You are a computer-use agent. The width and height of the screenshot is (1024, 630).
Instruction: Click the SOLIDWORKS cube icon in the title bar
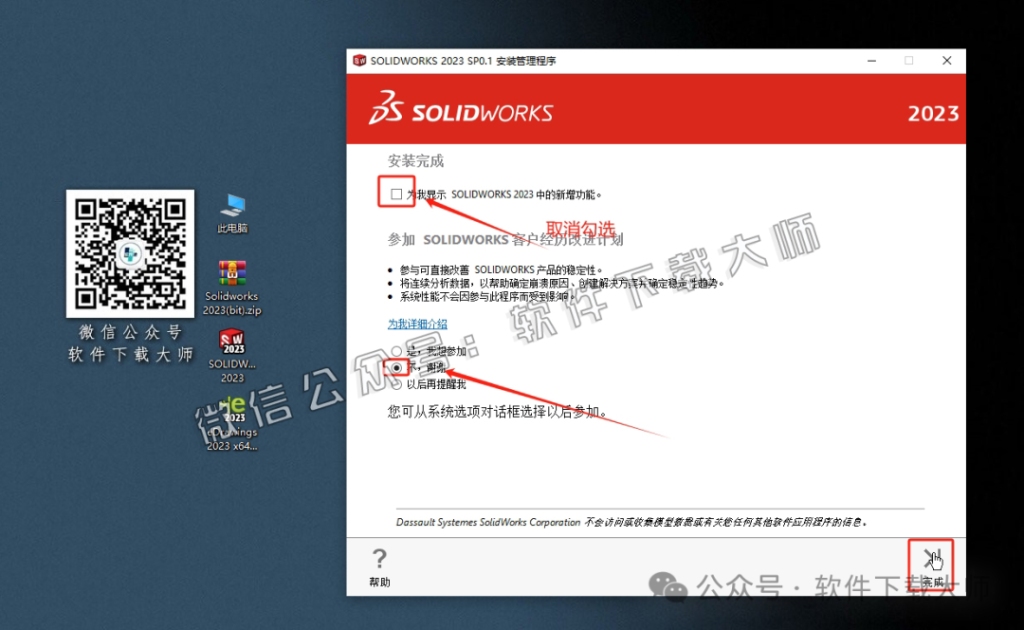(358, 60)
